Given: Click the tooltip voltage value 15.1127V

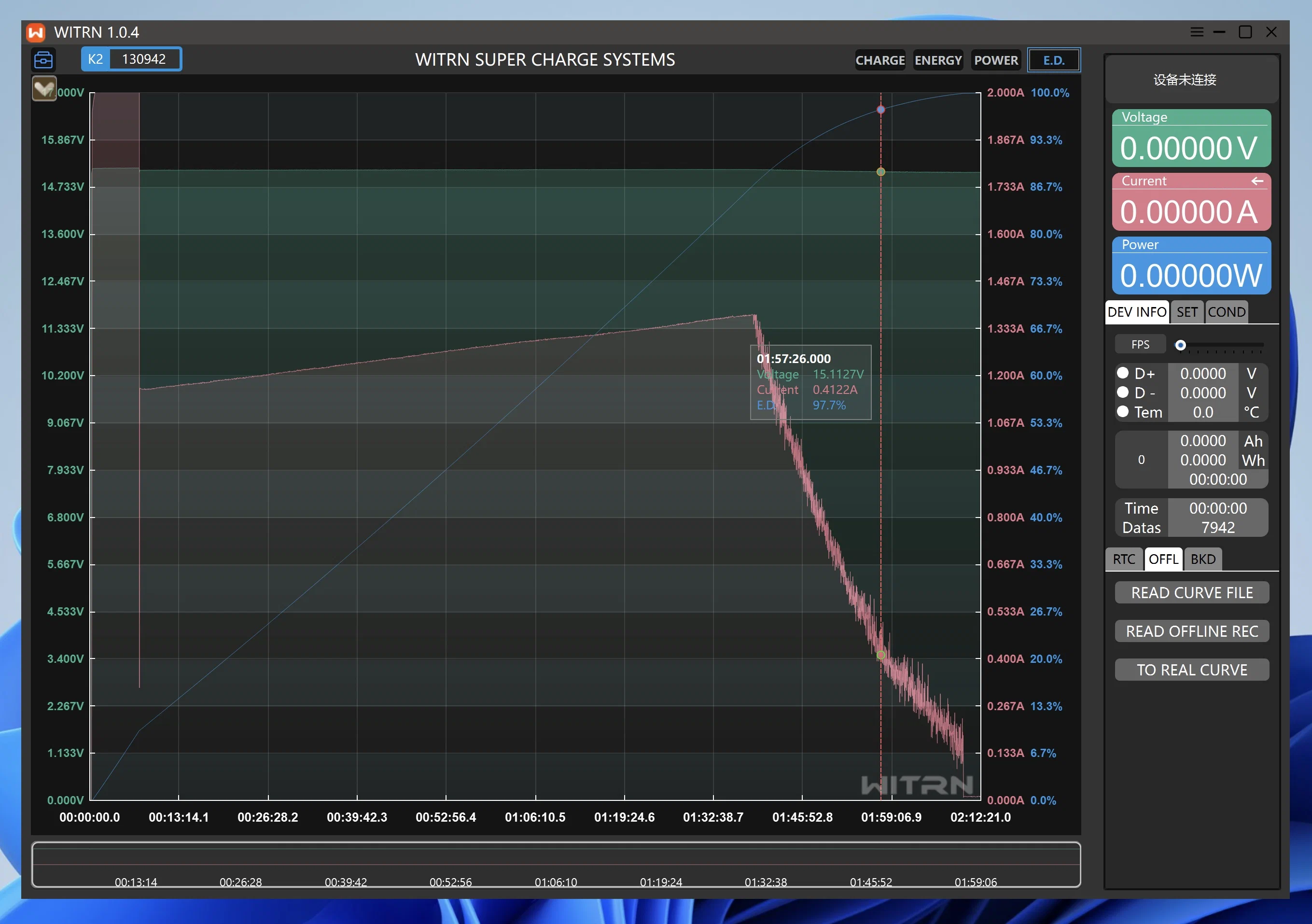Looking at the screenshot, I should click(838, 374).
